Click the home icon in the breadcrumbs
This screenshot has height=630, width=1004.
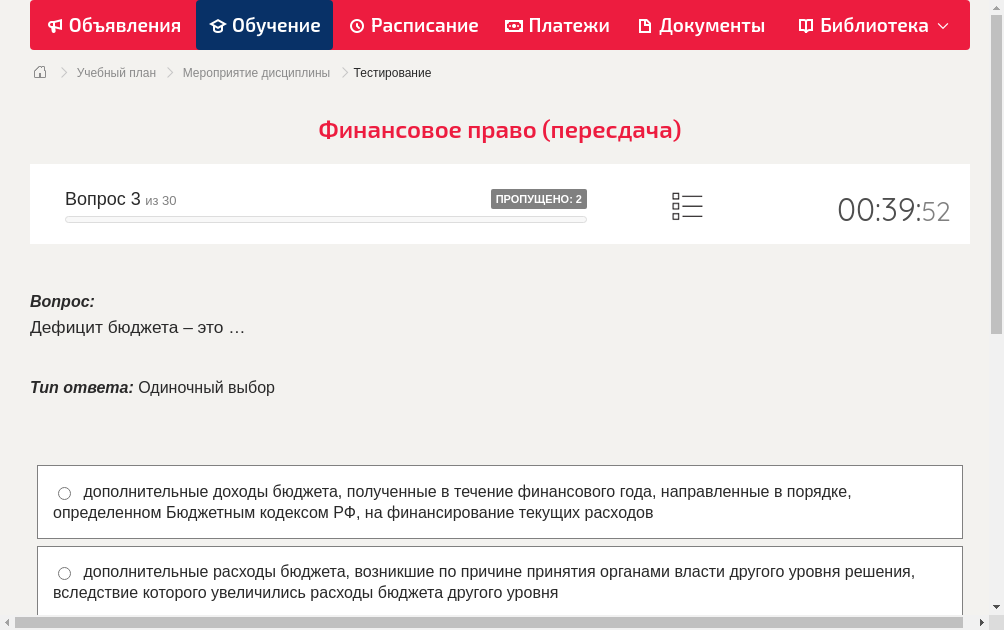coord(39,72)
